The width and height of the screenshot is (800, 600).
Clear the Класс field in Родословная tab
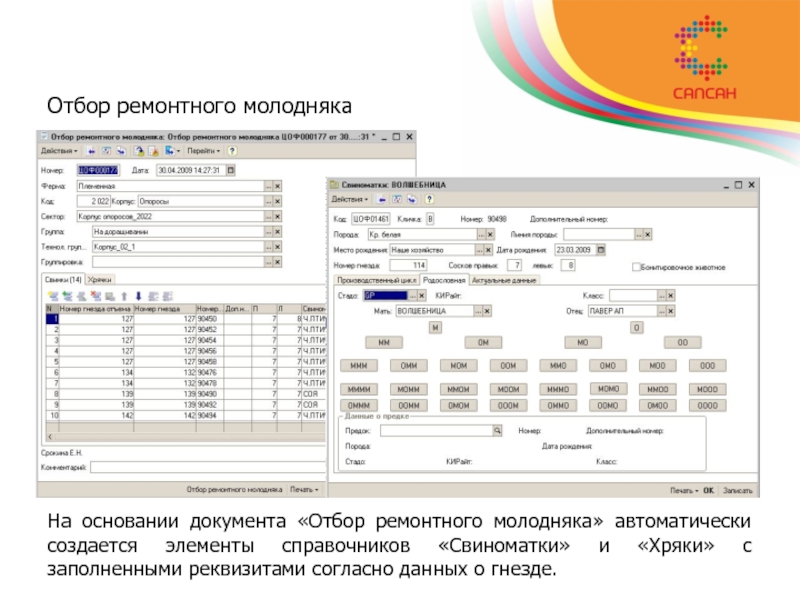(x=671, y=296)
